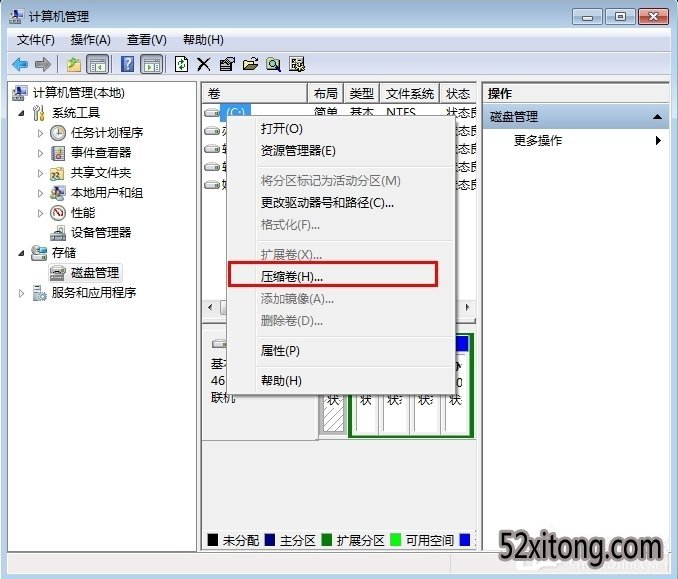Collapse the 系统工具 tree node
This screenshot has width=678, height=579.
pyautogui.click(x=21, y=113)
